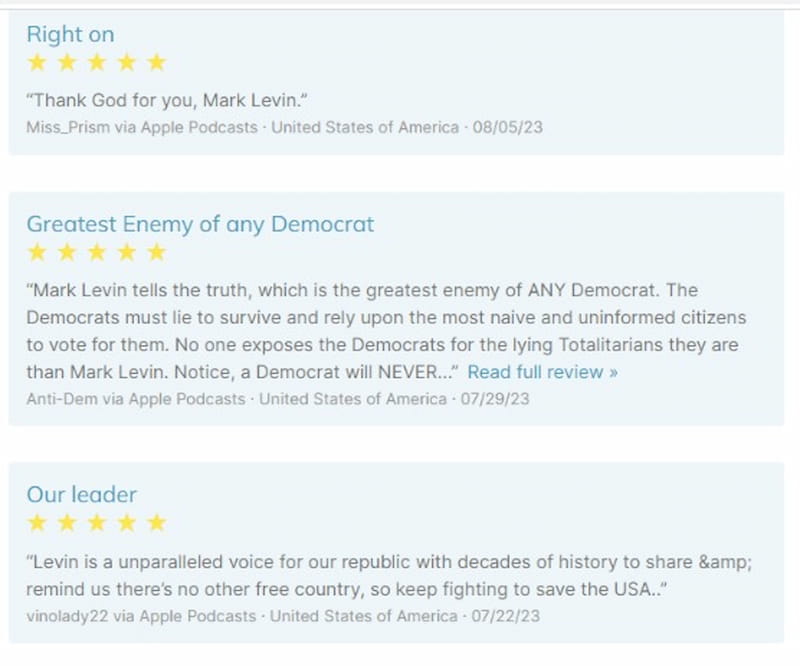The height and width of the screenshot is (666, 800).
Task: Open Greatest Enemy of any Democrat title
Action: click(x=200, y=224)
